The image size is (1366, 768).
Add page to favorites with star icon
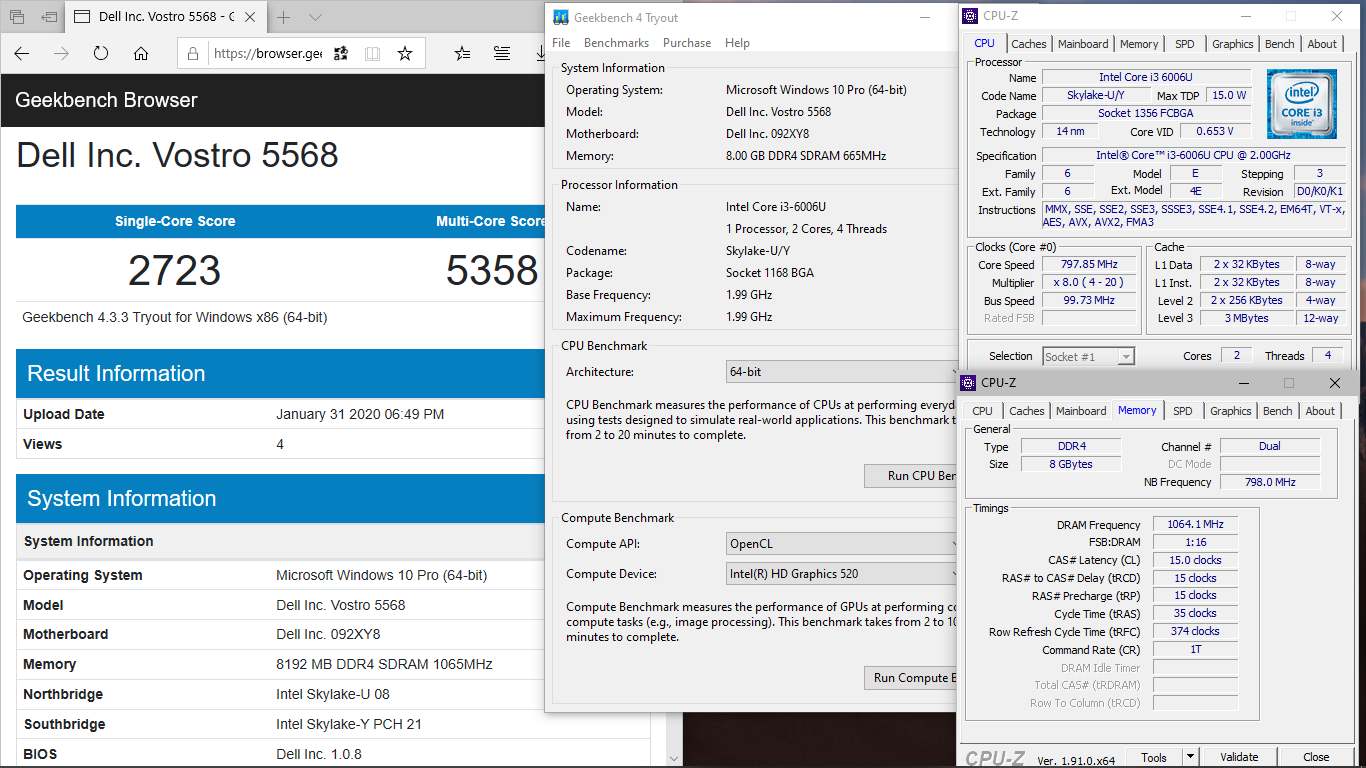404,54
